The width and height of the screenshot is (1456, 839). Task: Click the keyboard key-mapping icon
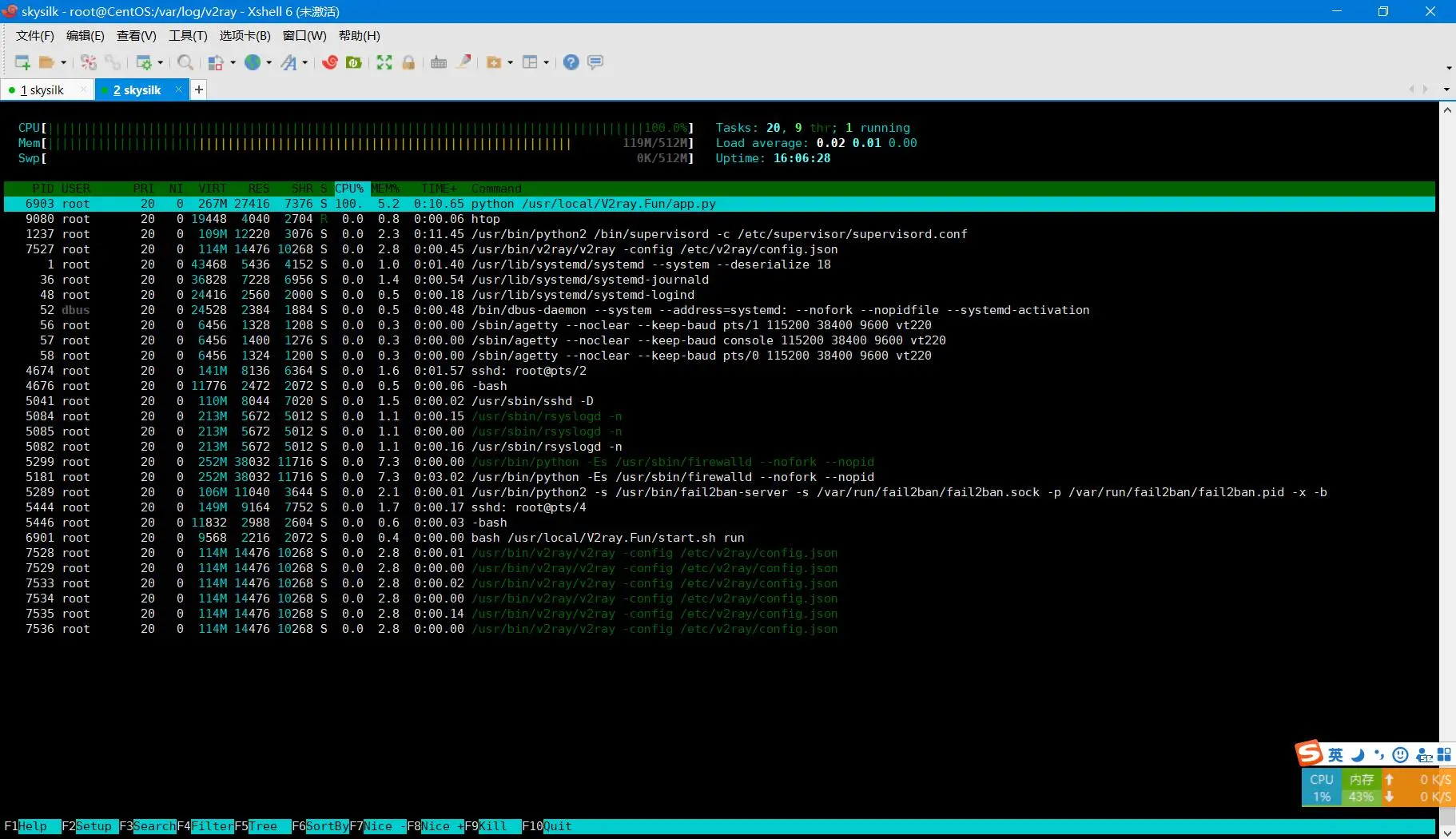tap(439, 62)
